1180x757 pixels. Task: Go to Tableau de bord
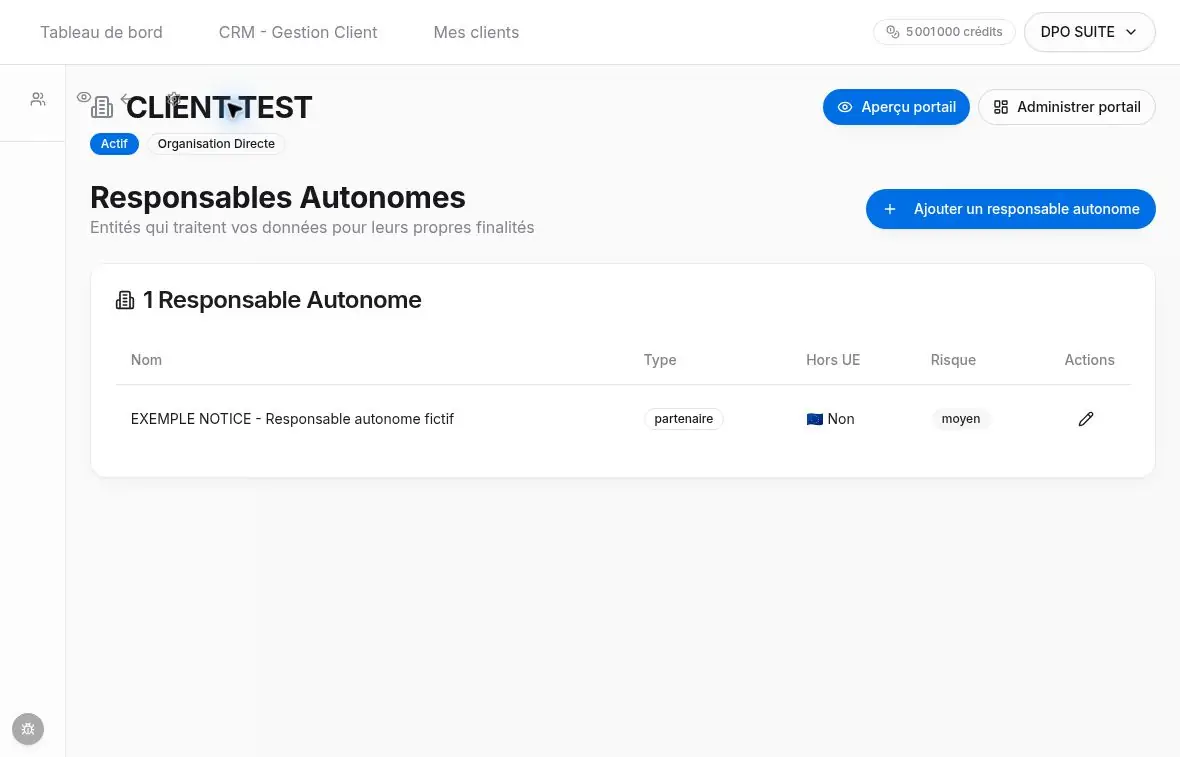tap(101, 32)
